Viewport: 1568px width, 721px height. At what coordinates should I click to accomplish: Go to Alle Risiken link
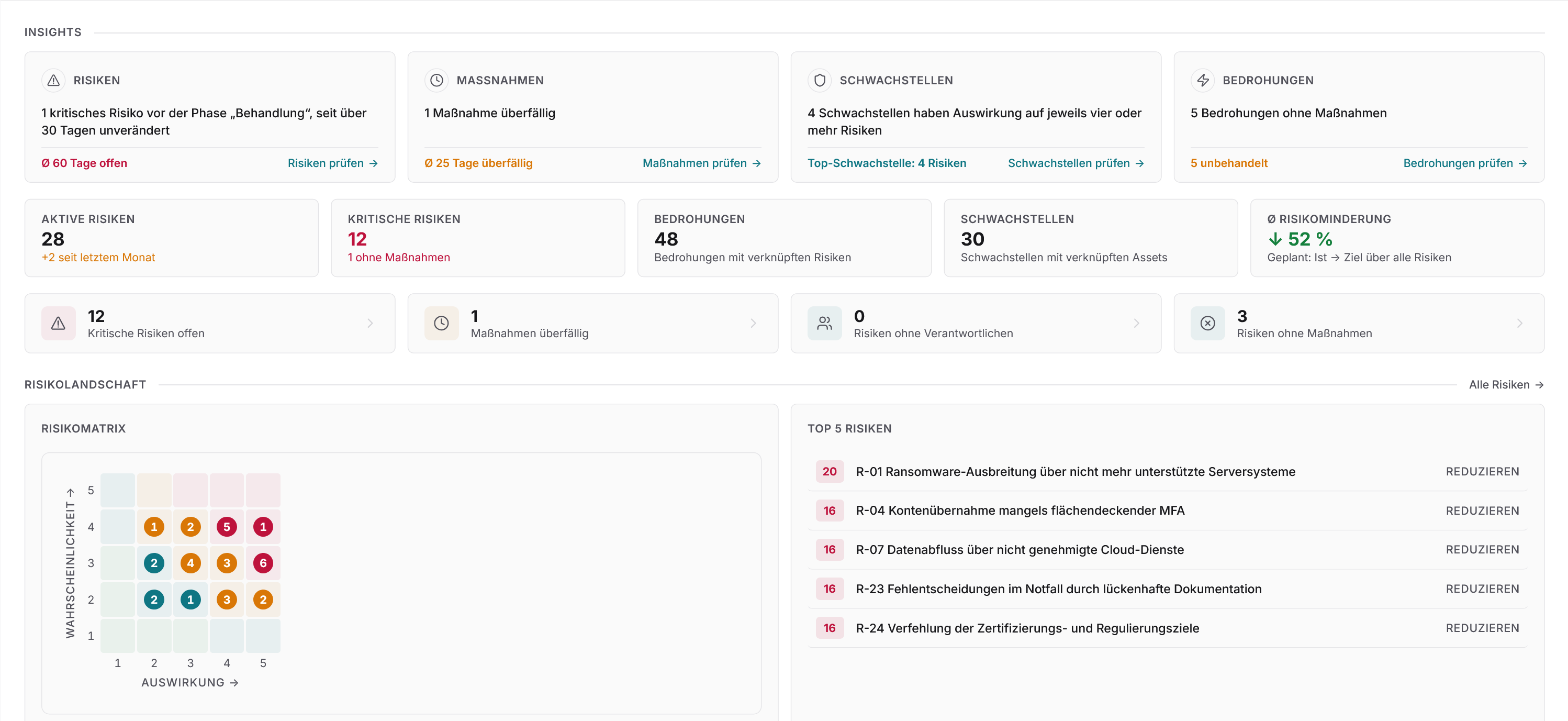click(1506, 385)
